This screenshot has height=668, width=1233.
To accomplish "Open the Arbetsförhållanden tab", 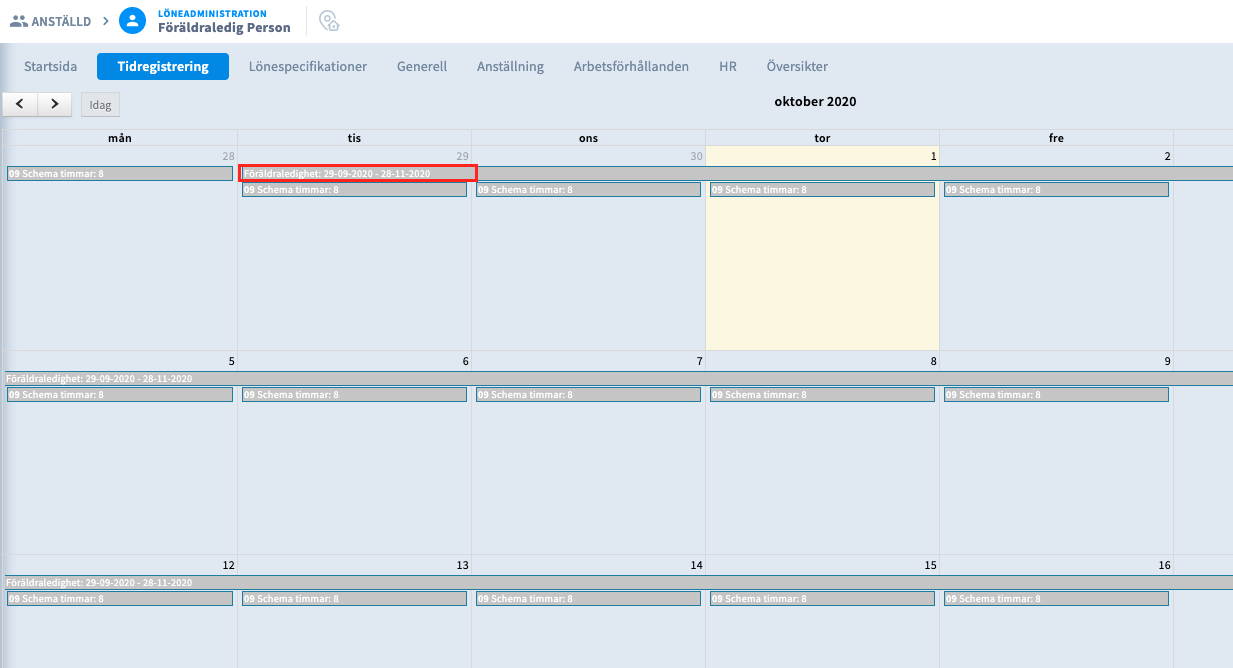I will point(631,67).
